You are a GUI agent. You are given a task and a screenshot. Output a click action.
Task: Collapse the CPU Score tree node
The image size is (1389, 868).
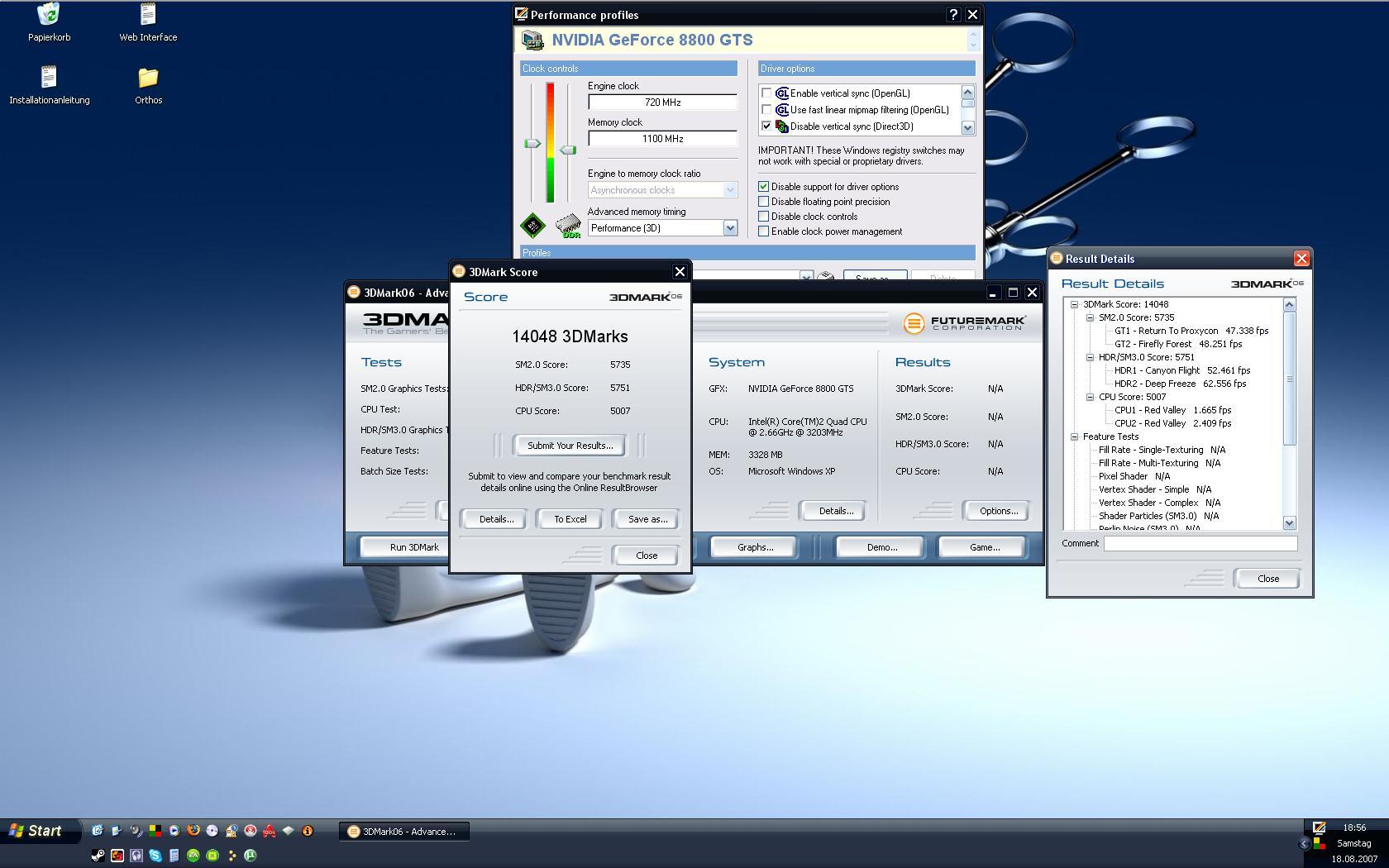coord(1091,397)
